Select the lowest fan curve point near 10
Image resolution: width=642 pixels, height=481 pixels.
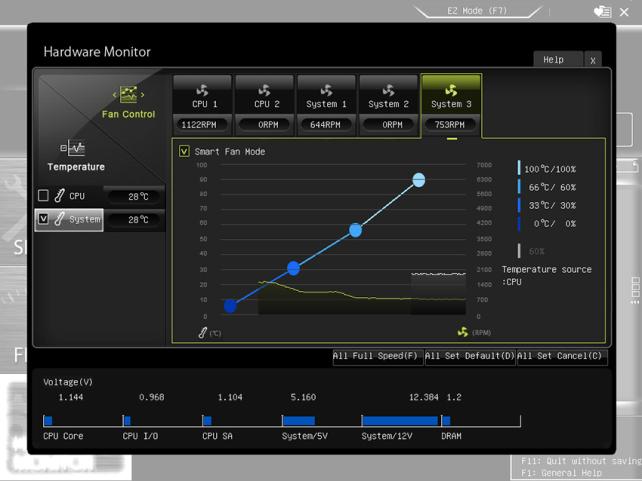click(x=230, y=306)
